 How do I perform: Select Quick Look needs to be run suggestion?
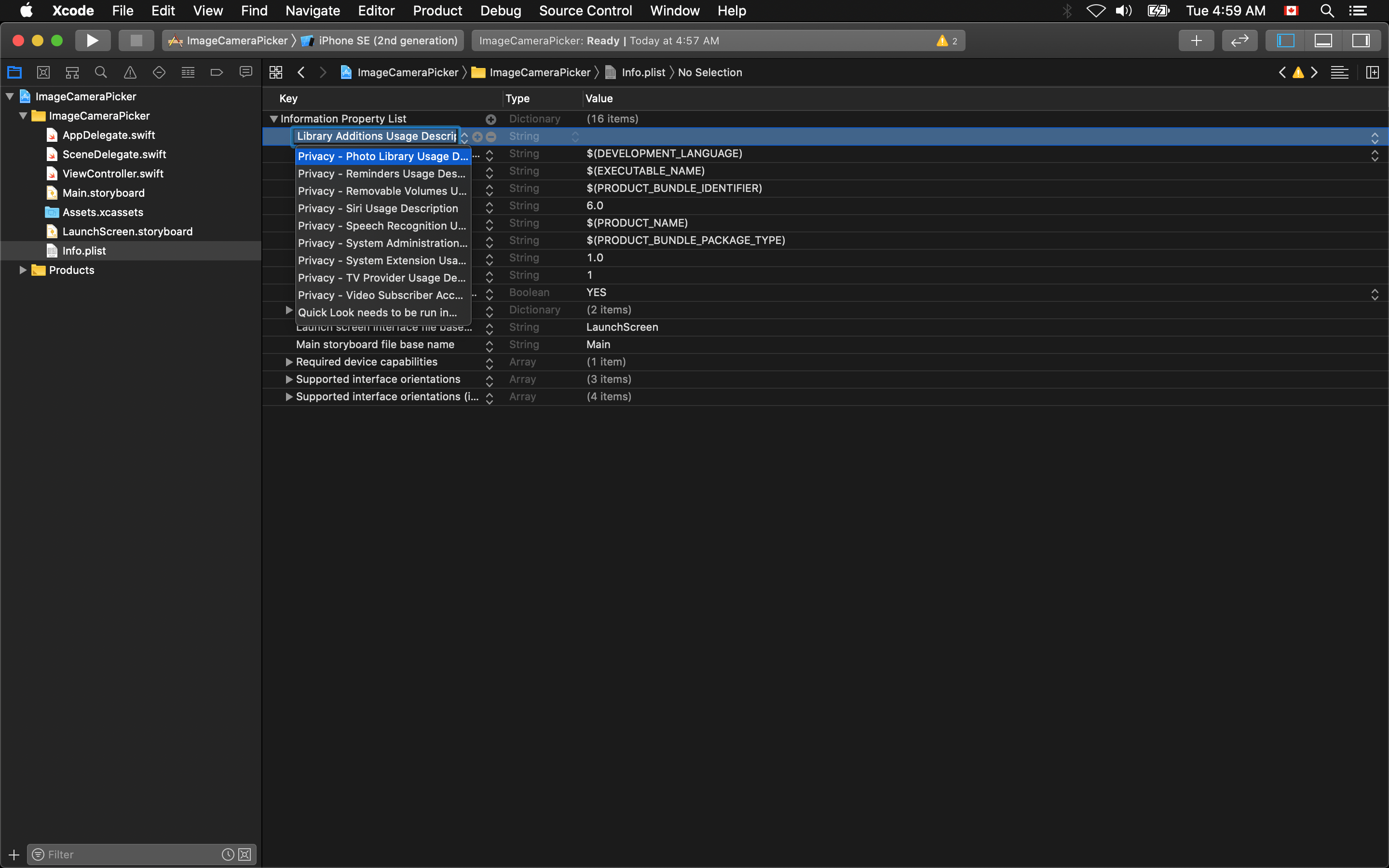click(383, 312)
